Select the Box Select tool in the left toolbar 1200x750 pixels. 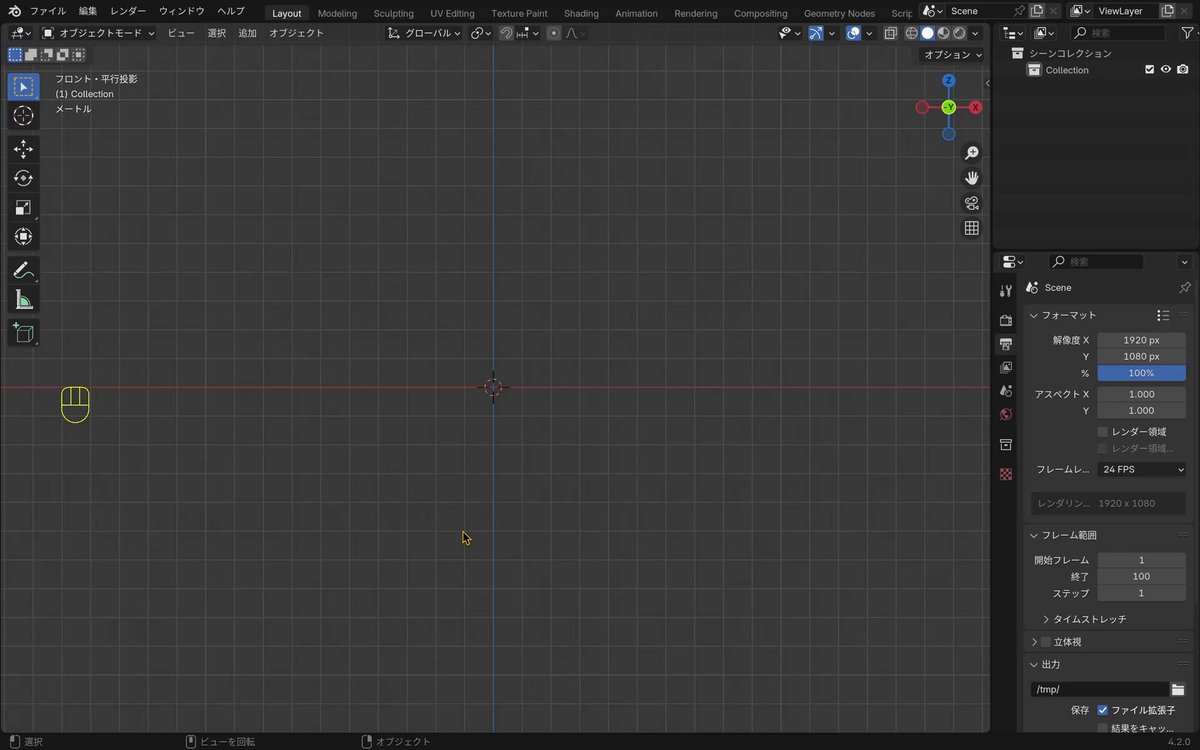pos(23,86)
